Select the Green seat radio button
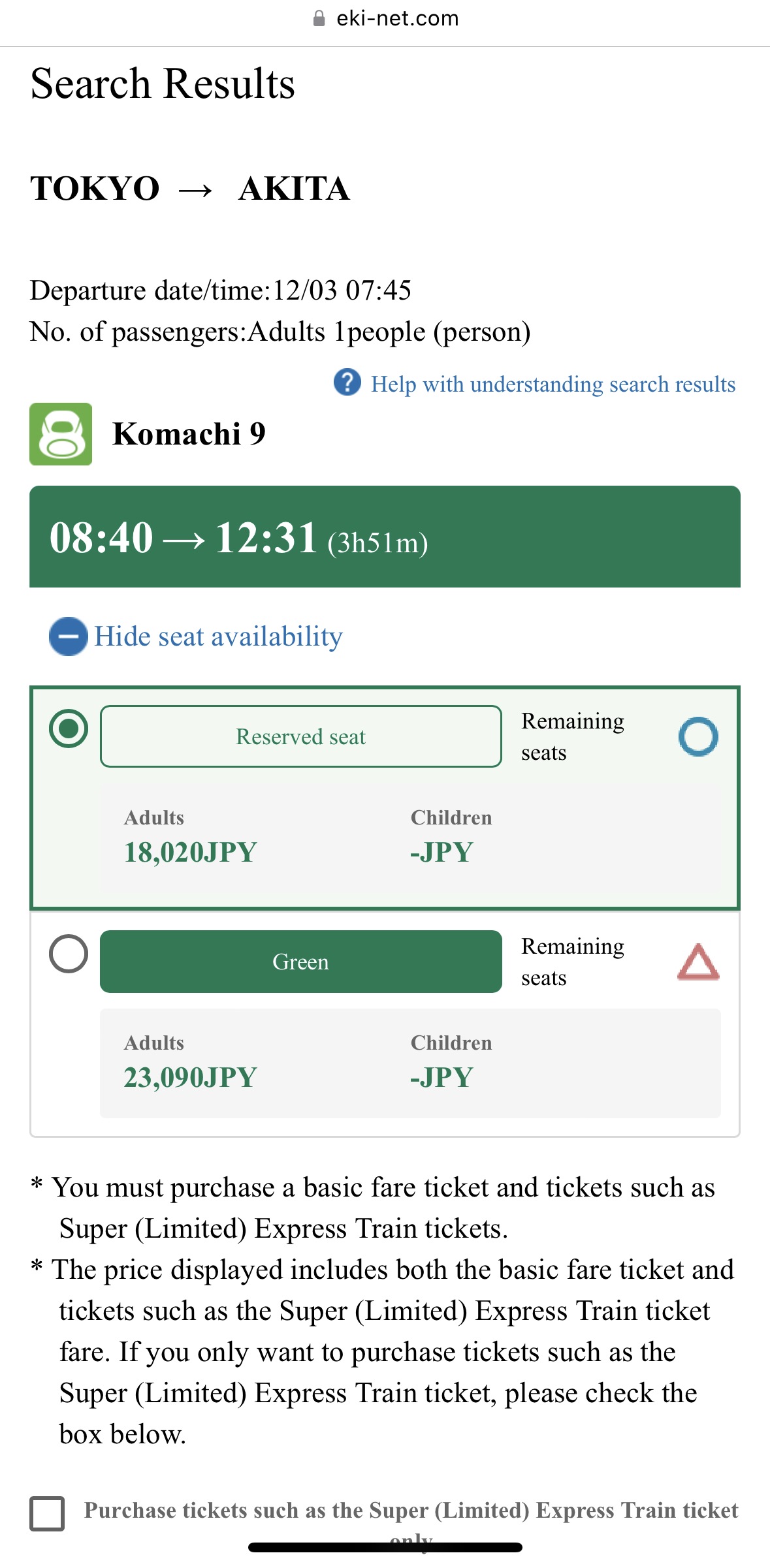 pos(69,954)
